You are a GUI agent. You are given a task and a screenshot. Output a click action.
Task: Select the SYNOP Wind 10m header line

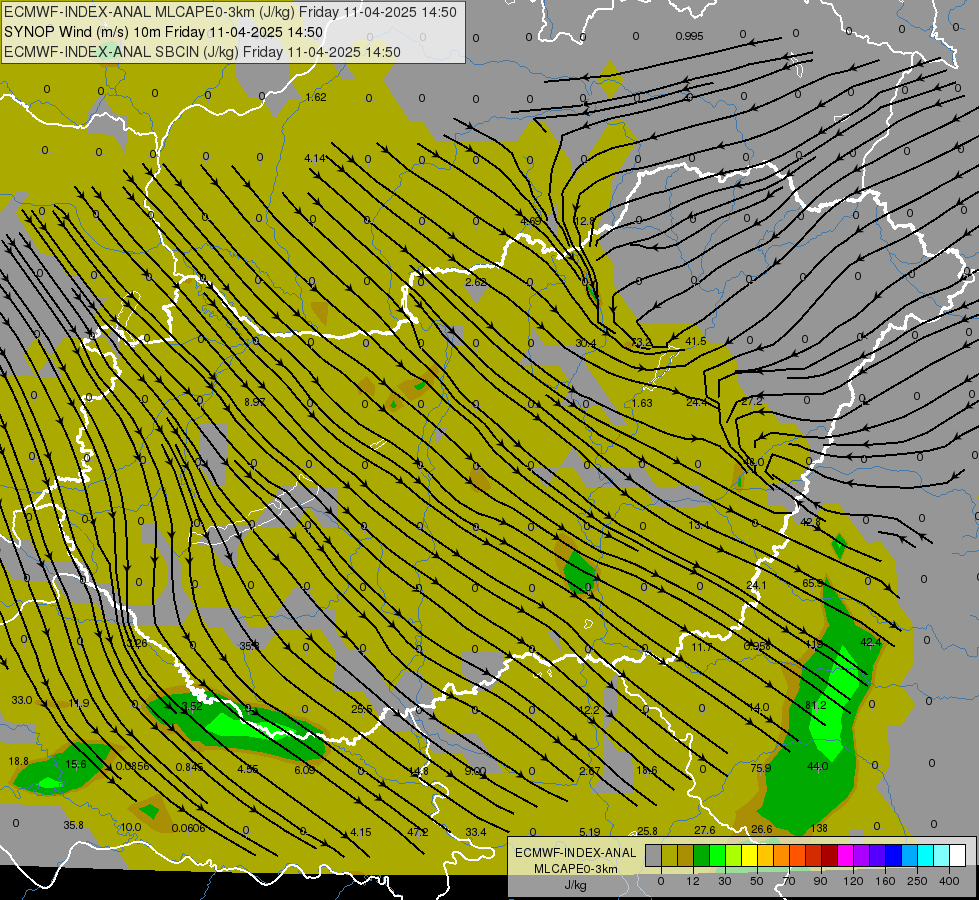pos(164,32)
